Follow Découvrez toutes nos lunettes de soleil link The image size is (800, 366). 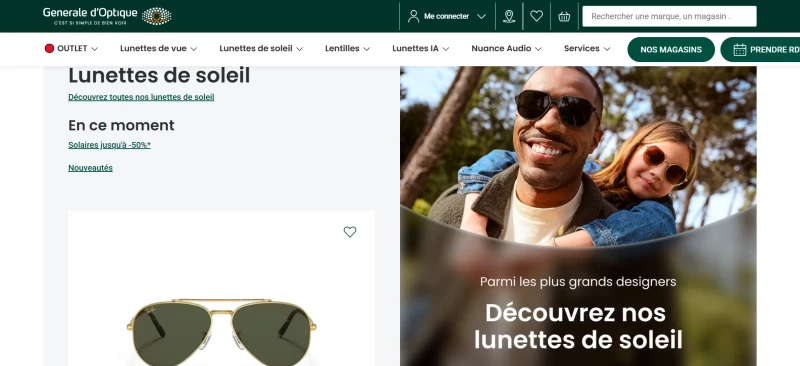(141, 97)
